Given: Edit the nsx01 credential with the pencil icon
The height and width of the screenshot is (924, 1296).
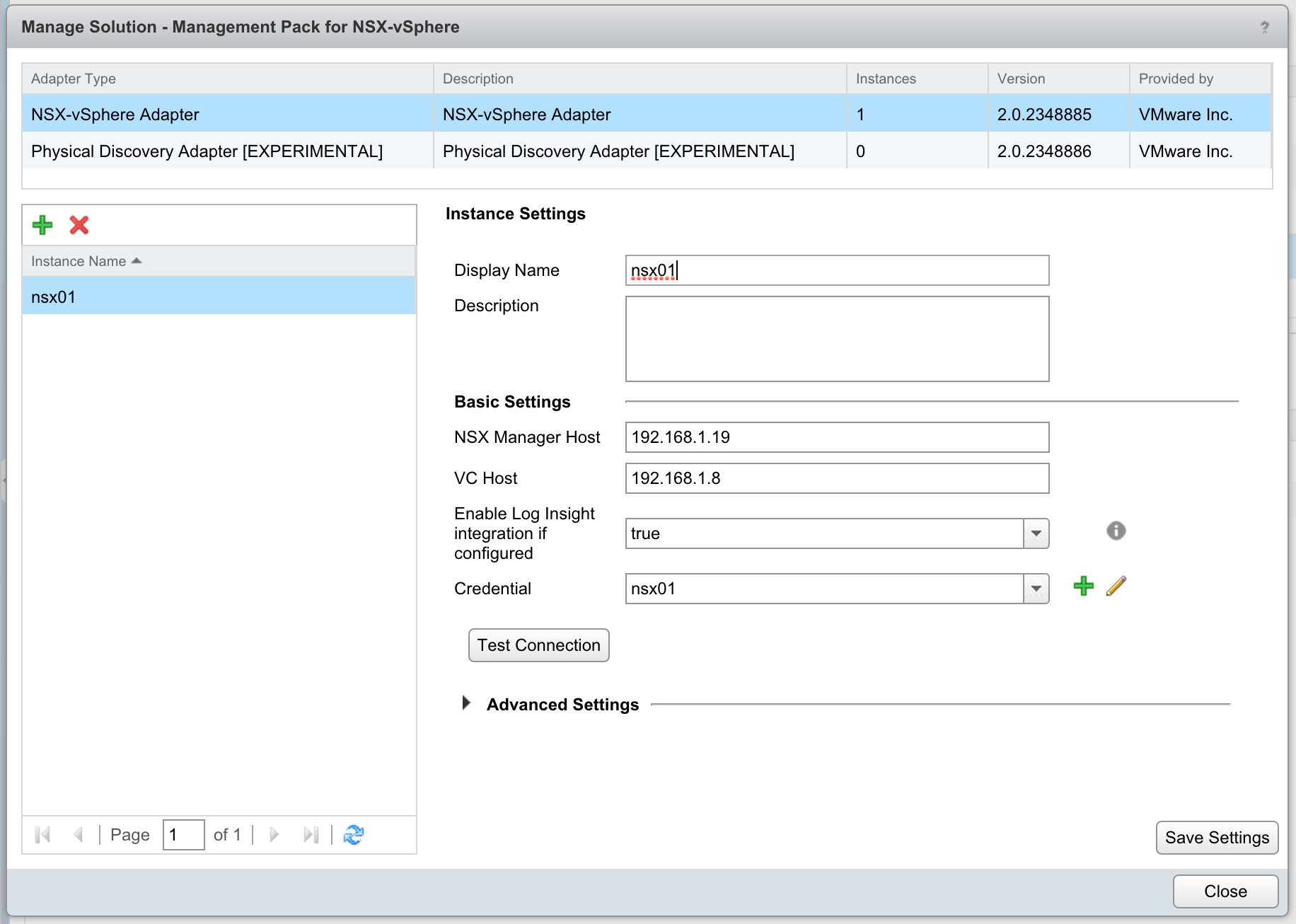Looking at the screenshot, I should (1116, 586).
